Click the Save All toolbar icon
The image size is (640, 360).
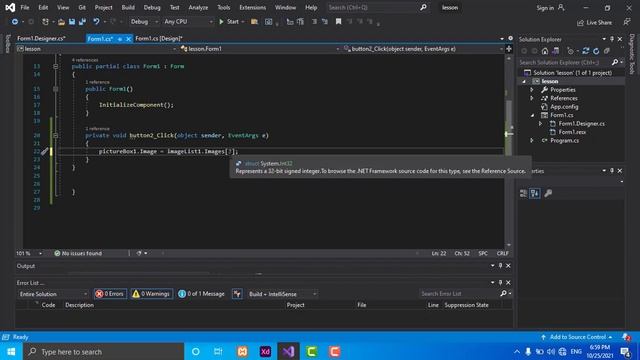click(x=82, y=22)
